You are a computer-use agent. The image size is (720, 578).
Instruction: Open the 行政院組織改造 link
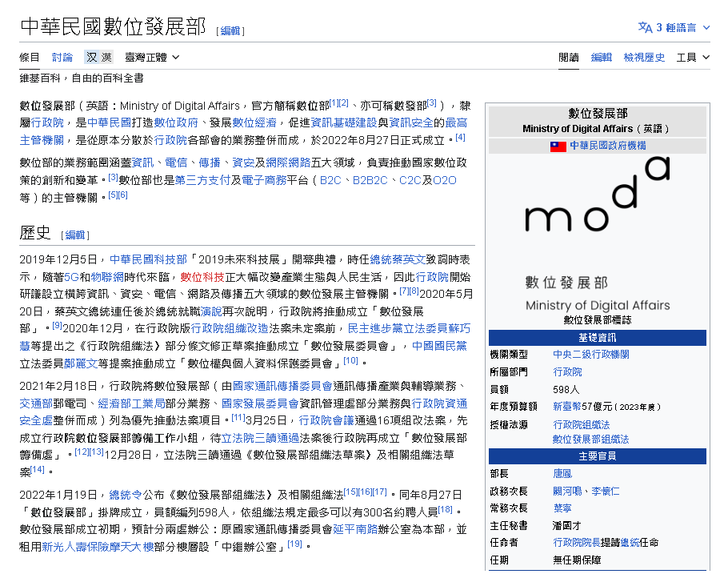(x=229, y=329)
